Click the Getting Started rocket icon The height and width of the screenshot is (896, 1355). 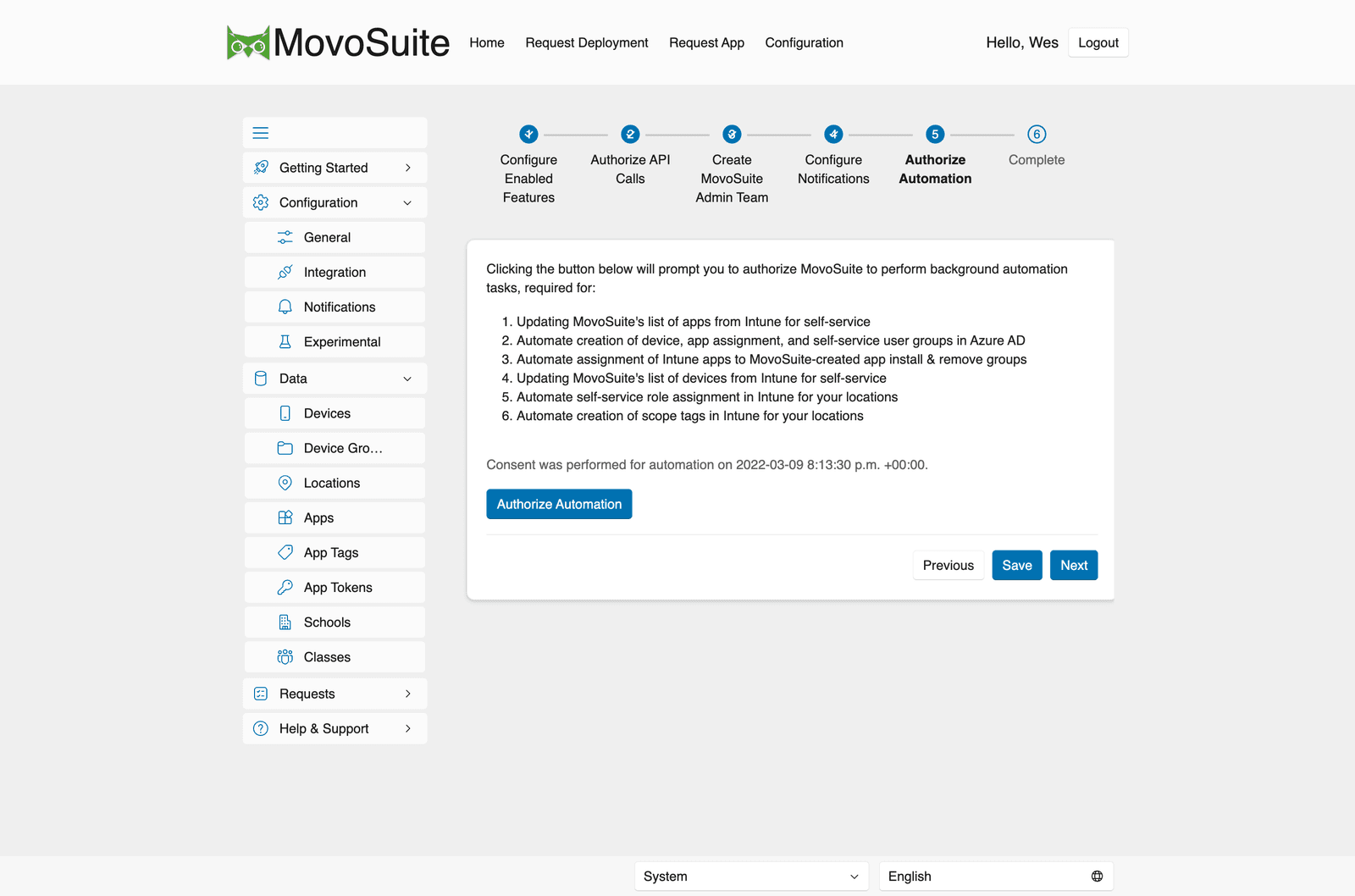(261, 168)
